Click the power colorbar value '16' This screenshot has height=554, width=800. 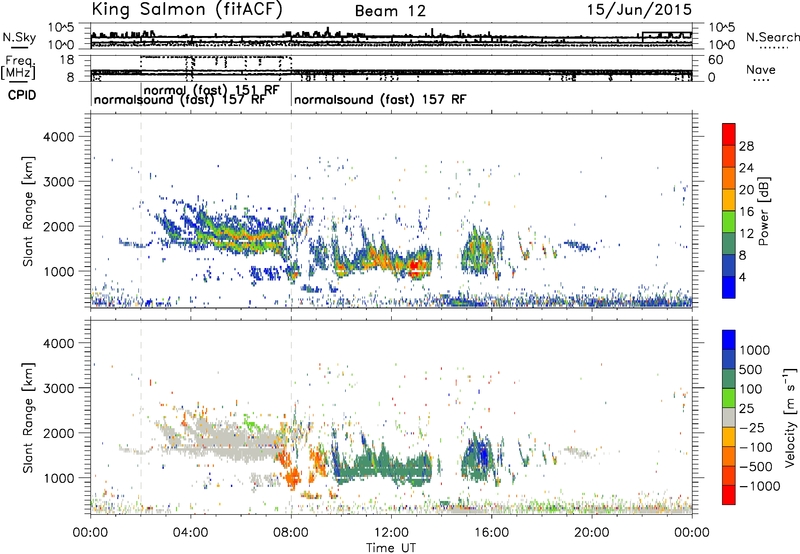pos(746,212)
